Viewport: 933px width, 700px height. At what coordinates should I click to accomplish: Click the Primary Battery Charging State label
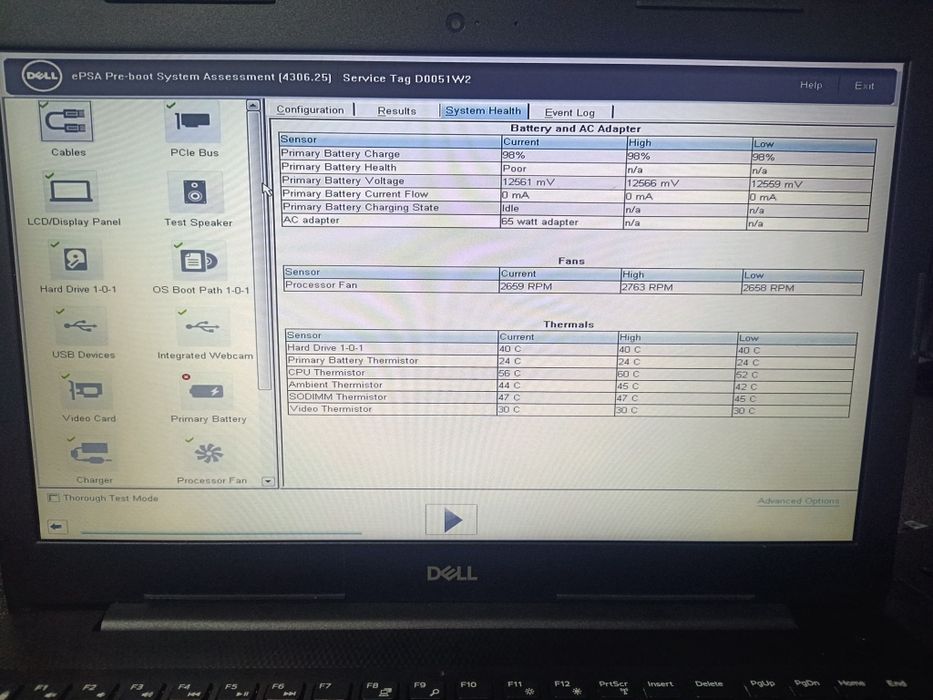click(x=361, y=207)
